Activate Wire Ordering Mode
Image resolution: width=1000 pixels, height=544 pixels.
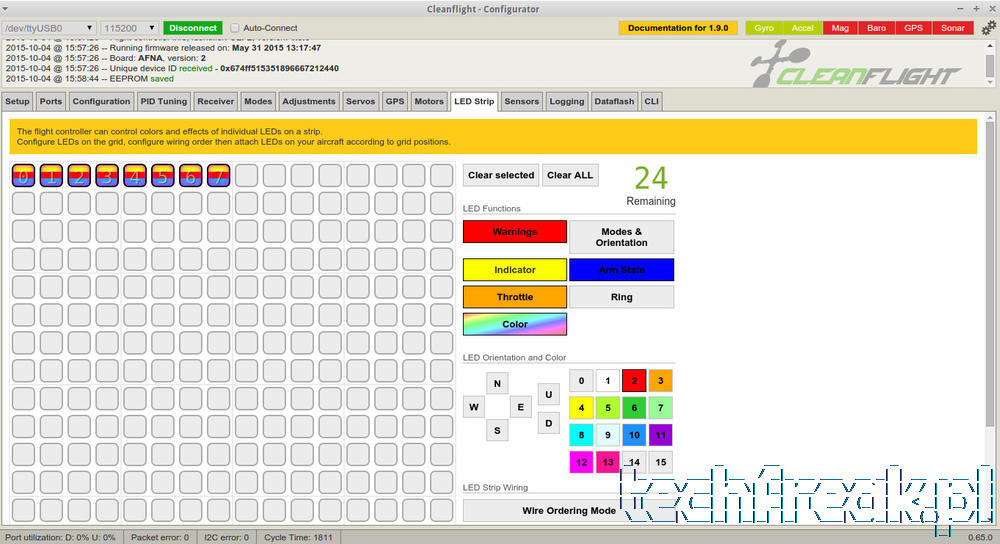[x=569, y=510]
